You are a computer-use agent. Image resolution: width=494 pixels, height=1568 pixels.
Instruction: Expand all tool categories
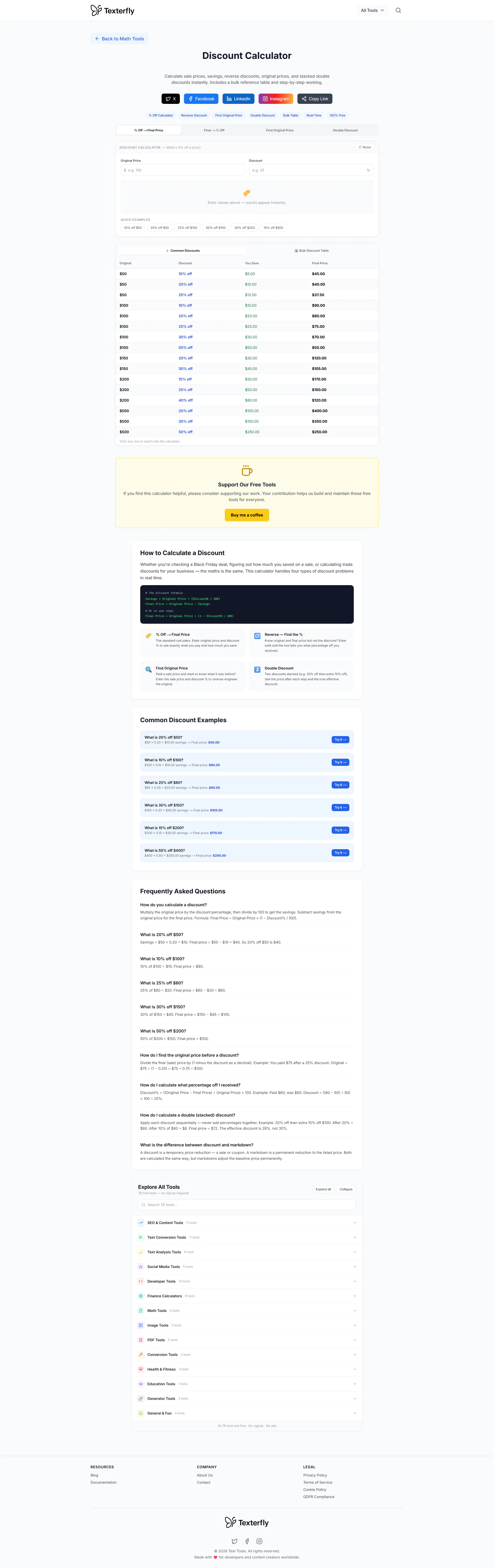click(323, 1189)
